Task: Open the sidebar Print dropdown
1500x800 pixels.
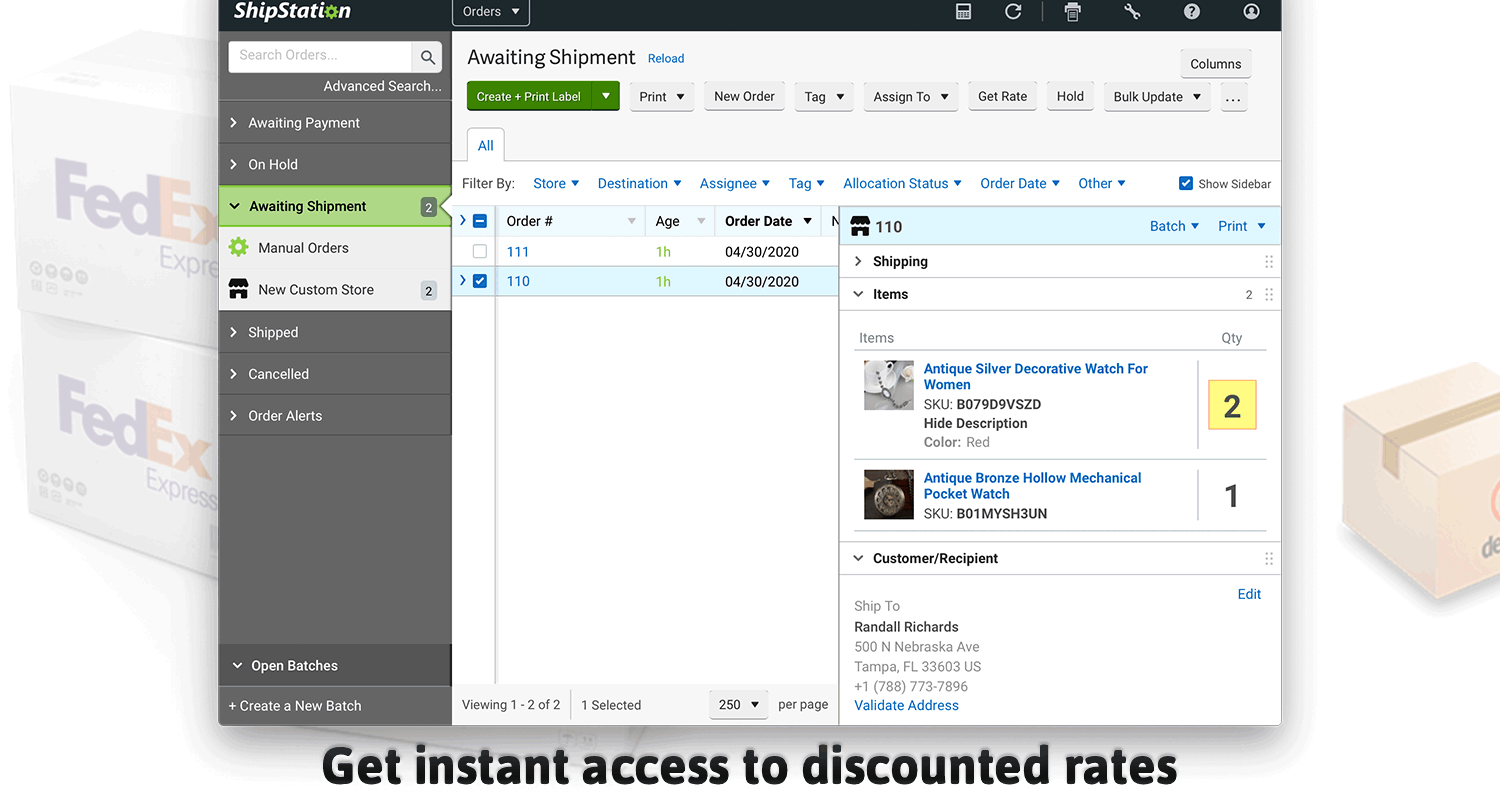Action: click(x=1242, y=226)
